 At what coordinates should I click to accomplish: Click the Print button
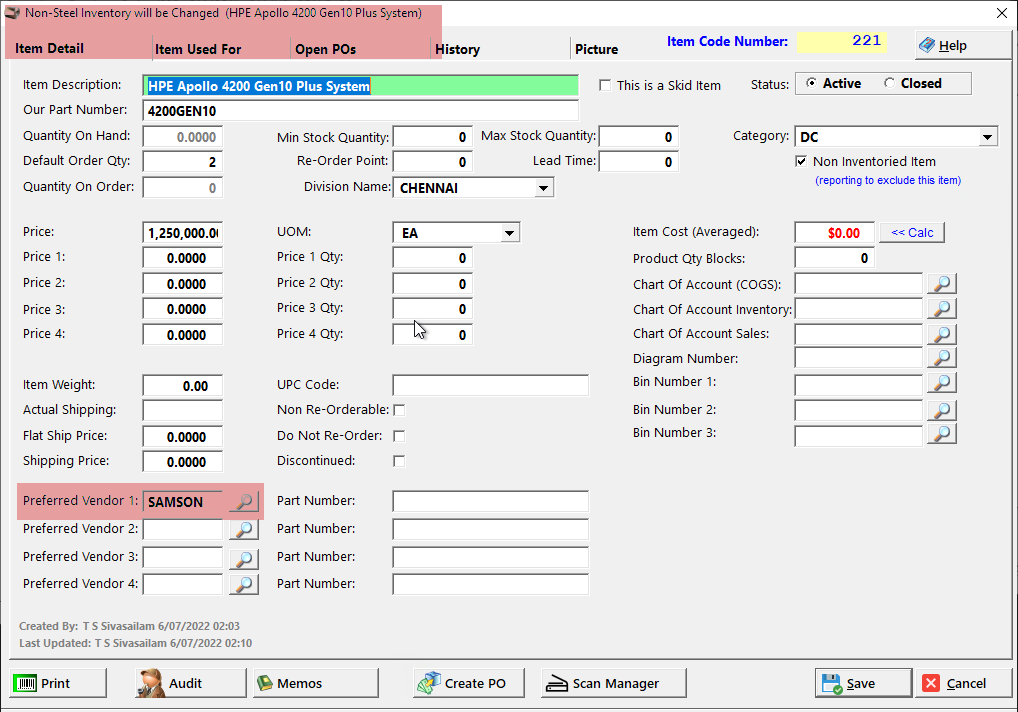(x=58, y=683)
